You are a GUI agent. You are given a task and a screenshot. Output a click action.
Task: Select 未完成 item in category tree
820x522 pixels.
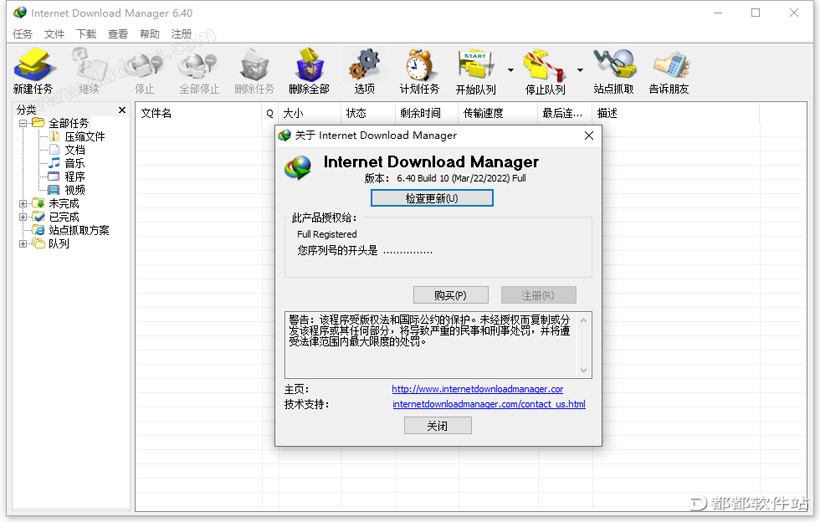[63, 203]
